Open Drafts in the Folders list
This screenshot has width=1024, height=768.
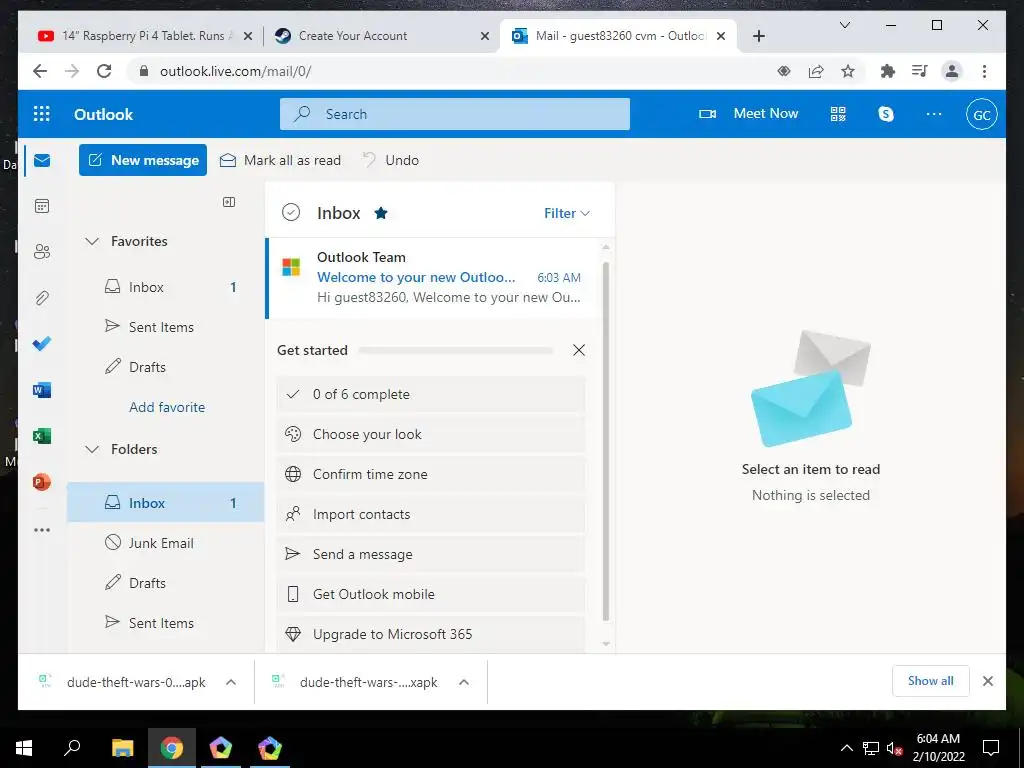coord(165,583)
